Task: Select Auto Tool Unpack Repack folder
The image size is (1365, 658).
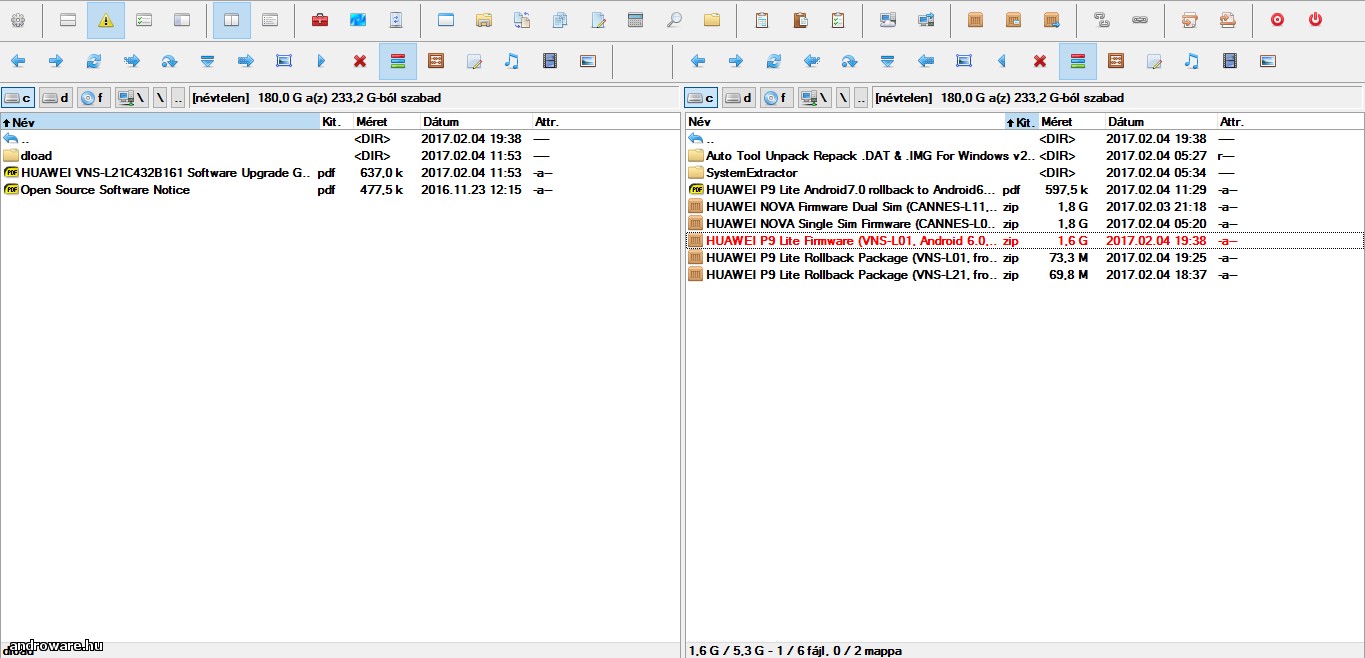Action: tap(1024, 156)
